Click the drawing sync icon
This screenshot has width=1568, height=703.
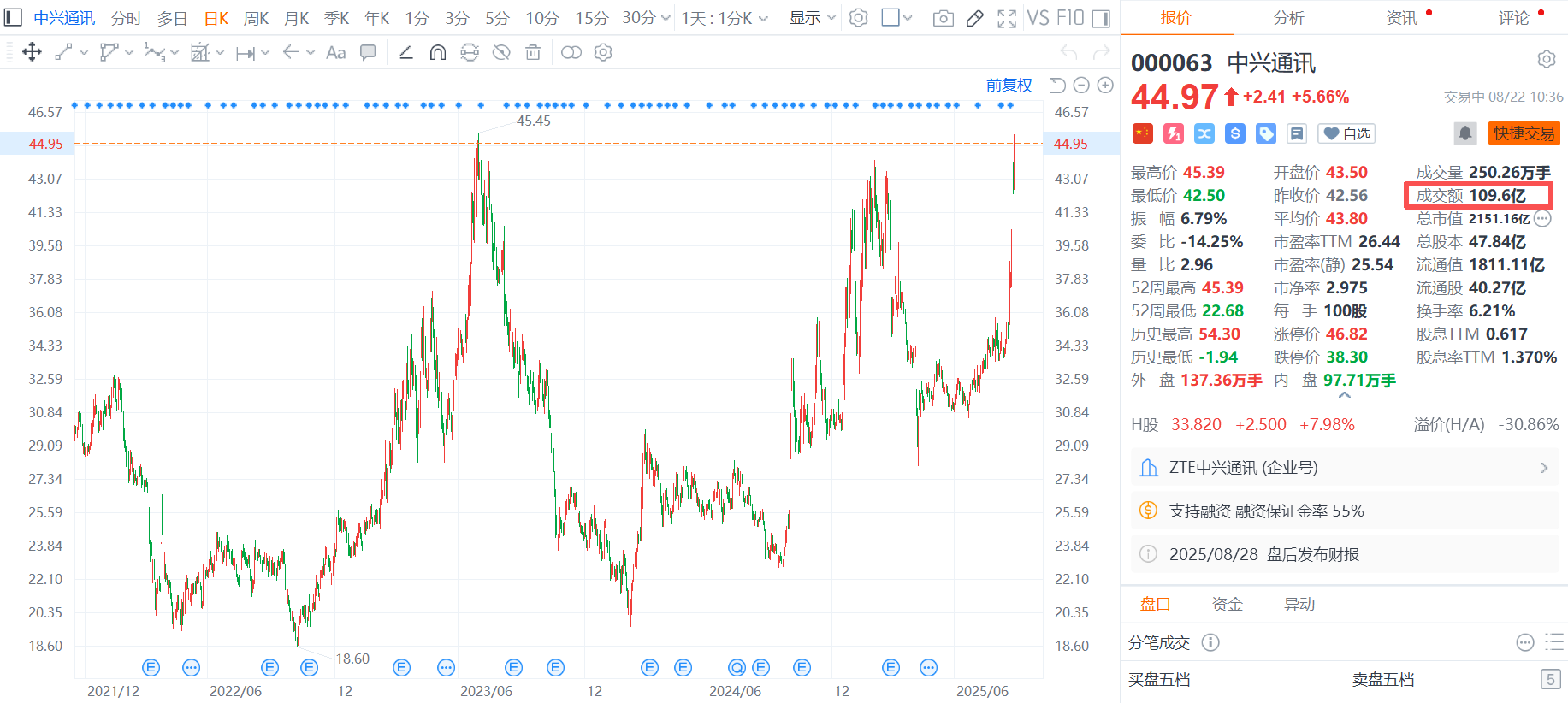[470, 53]
